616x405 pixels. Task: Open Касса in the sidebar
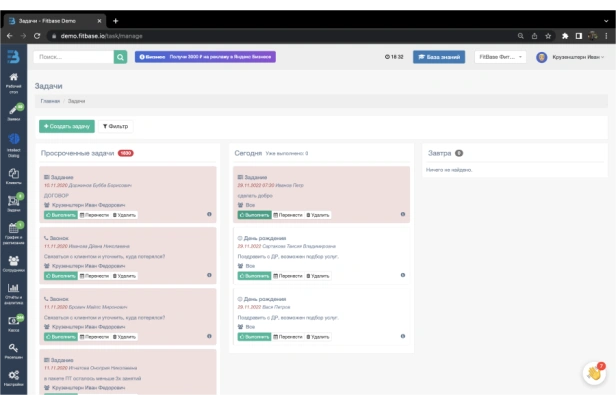point(13,322)
